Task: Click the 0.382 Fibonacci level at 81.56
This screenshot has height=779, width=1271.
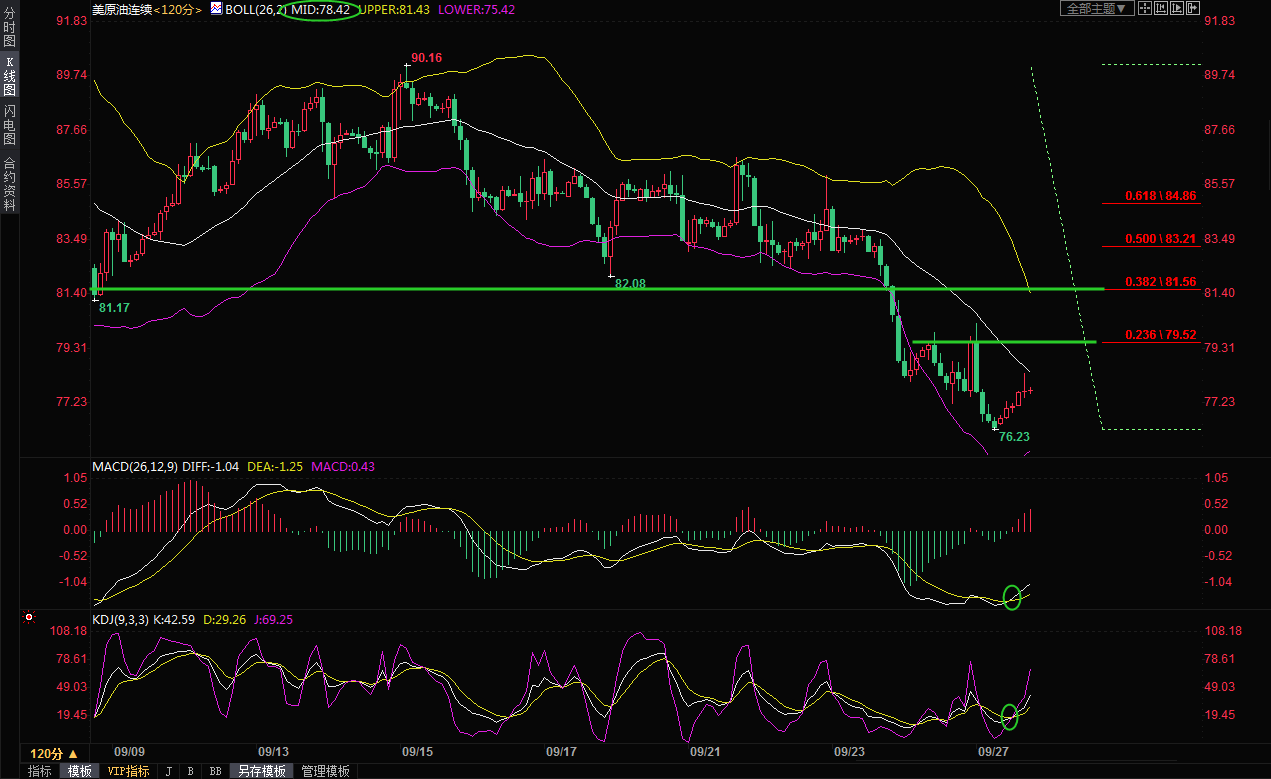Action: click(1160, 282)
